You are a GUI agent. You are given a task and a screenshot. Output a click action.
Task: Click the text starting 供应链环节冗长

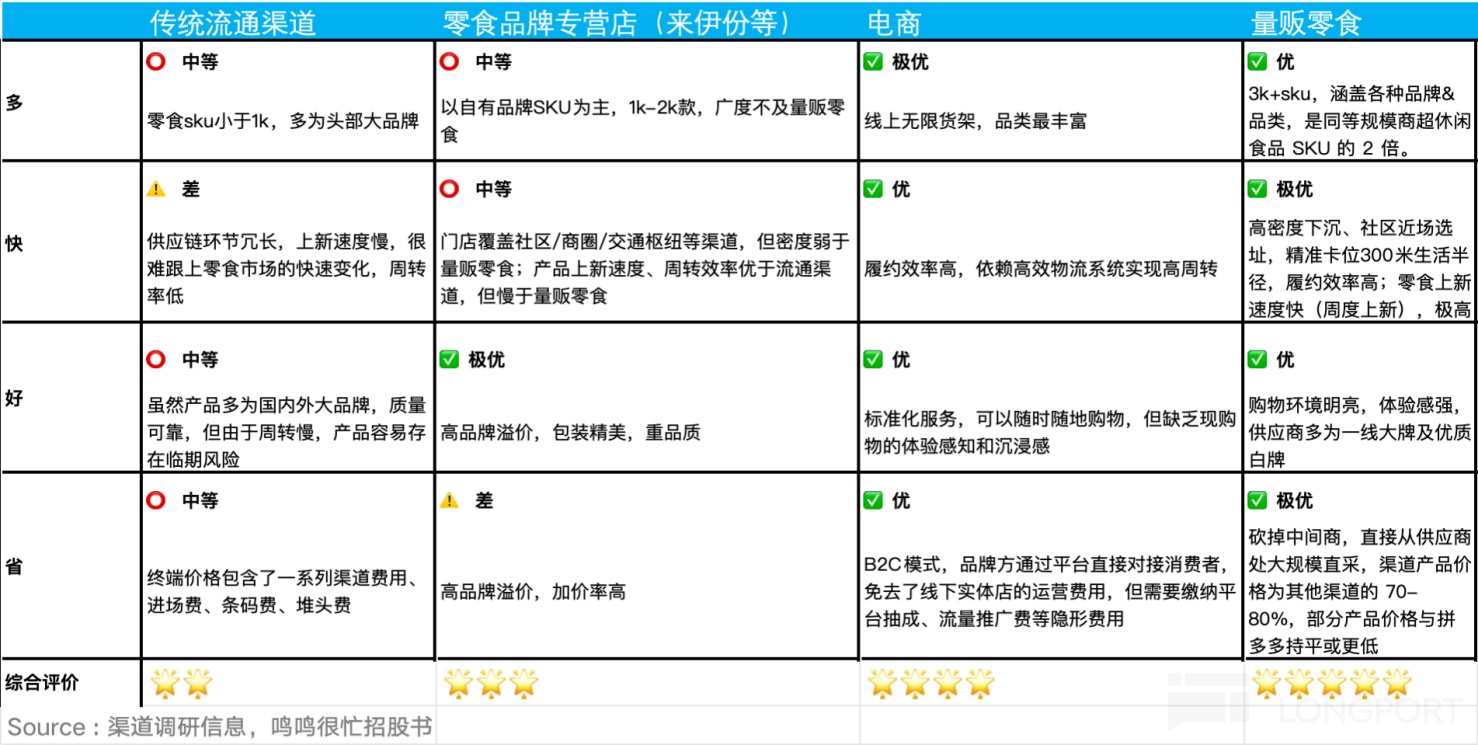pyautogui.click(x=286, y=269)
